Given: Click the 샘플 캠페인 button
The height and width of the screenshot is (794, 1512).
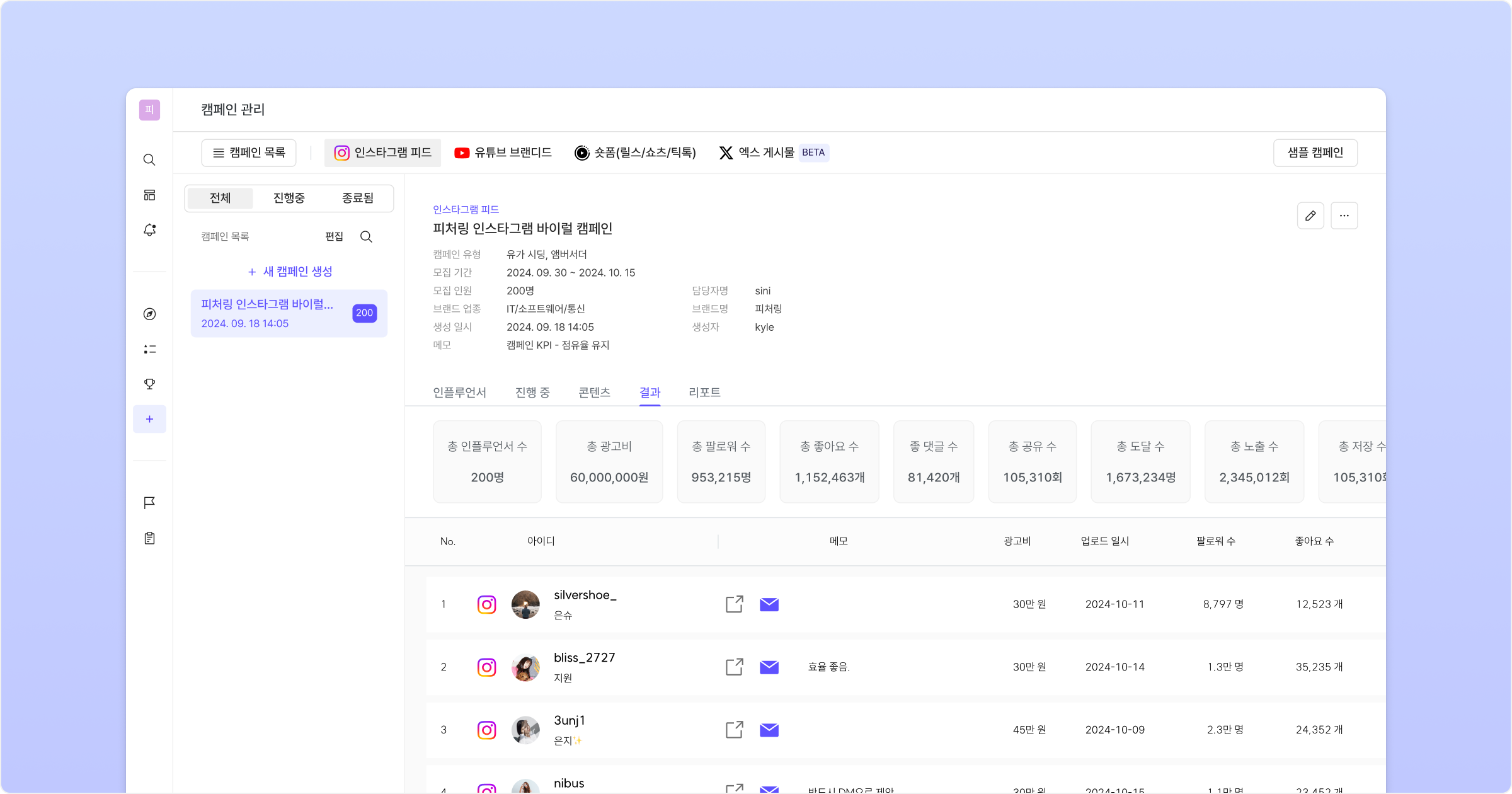Looking at the screenshot, I should pos(1315,152).
